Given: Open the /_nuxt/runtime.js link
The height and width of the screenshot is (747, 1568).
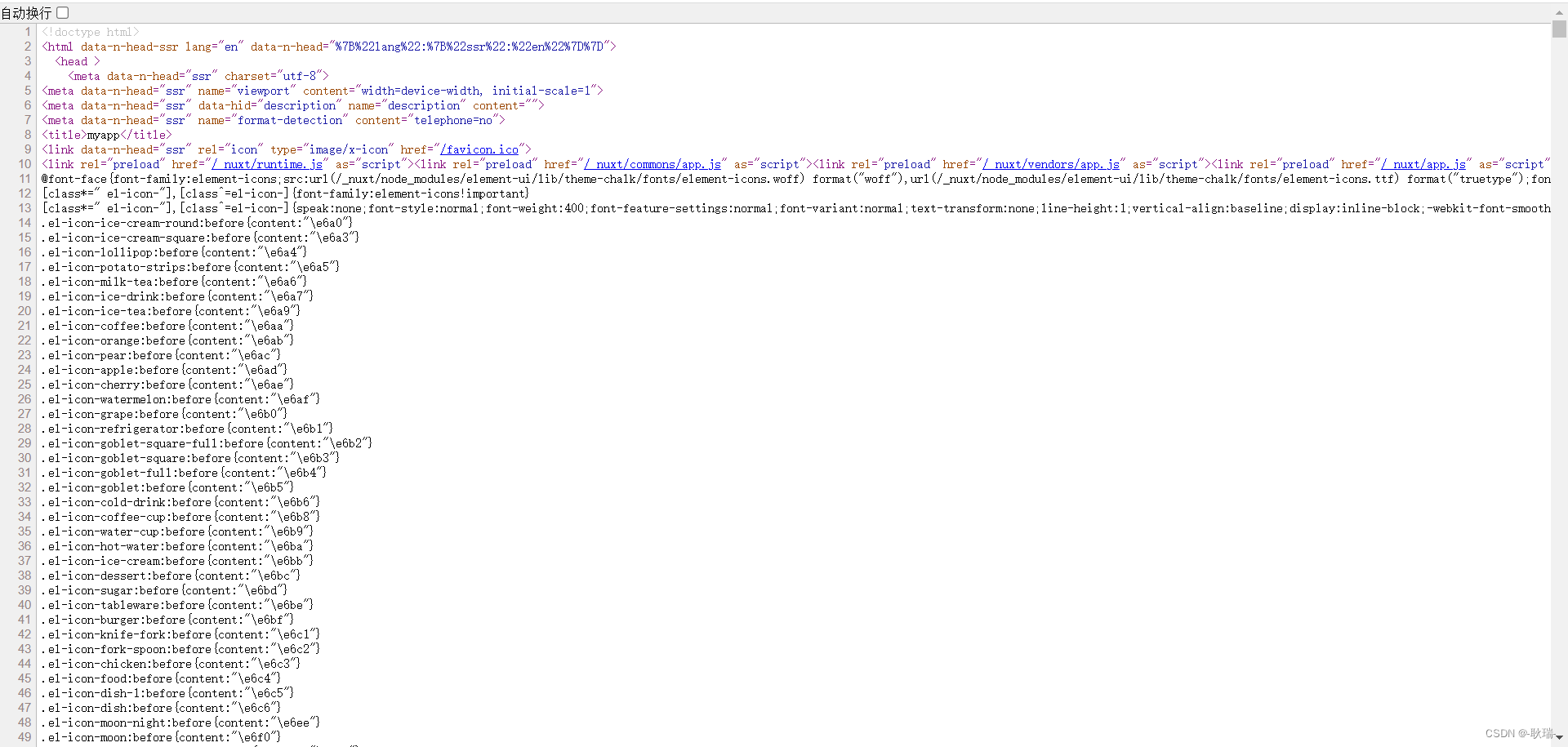Looking at the screenshot, I should pos(267,164).
